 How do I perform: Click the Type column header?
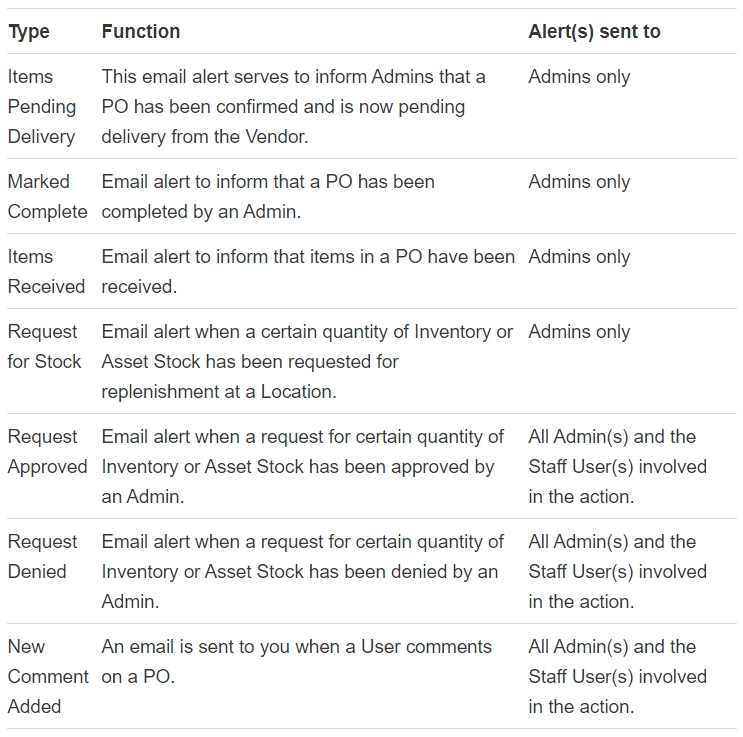coord(29,32)
